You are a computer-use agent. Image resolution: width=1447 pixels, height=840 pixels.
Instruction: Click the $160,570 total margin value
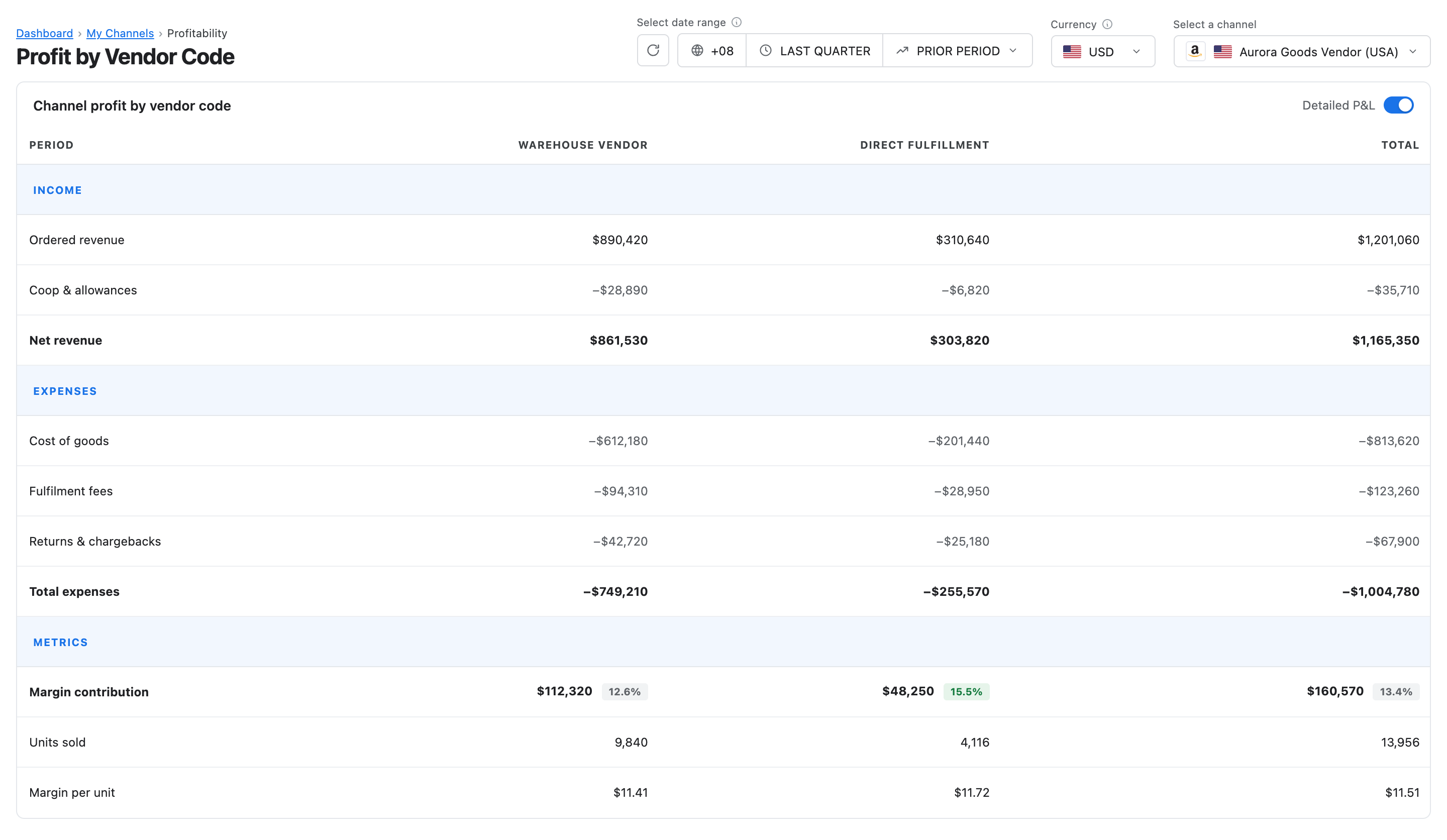1335,691
